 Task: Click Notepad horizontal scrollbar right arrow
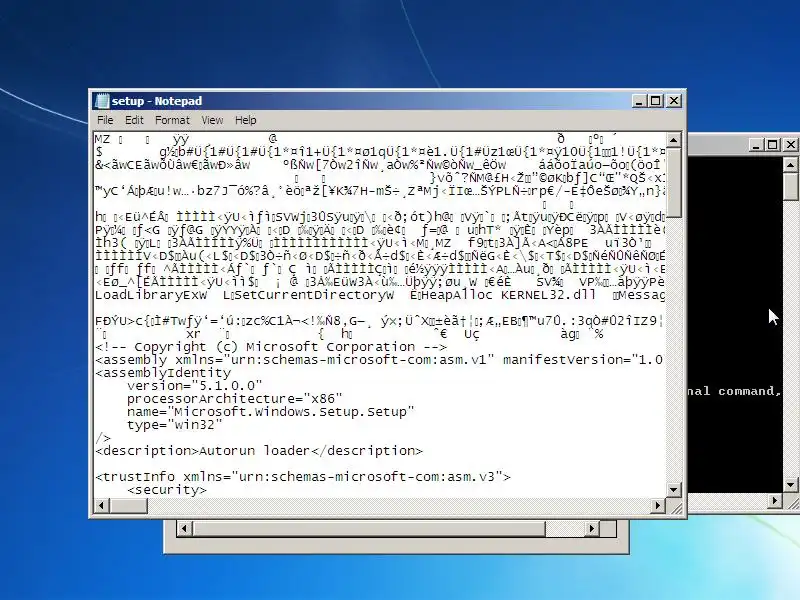658,505
